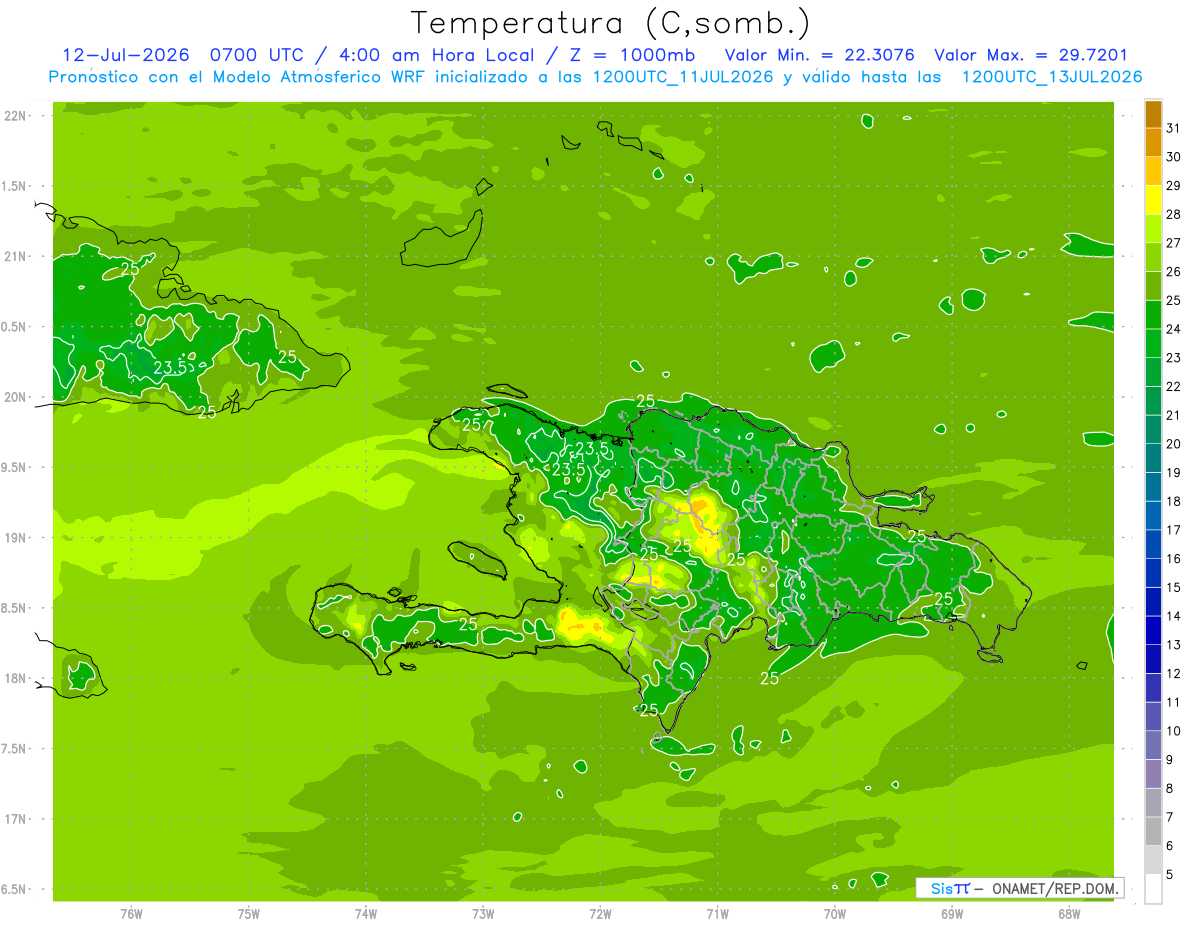Click the "76W" longitude axis label

click(x=131, y=914)
